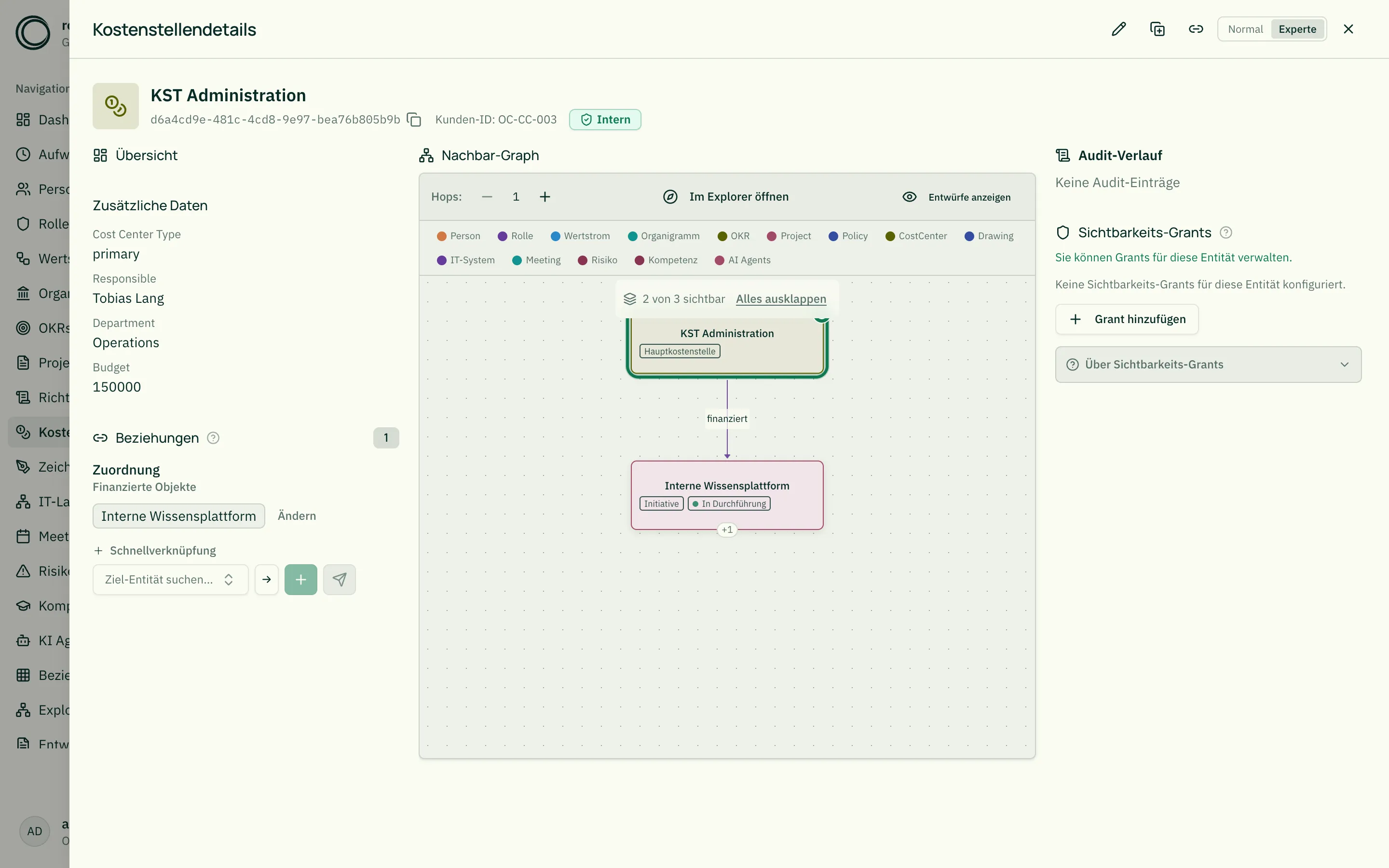This screenshot has height=868, width=1389.
Task: Open the OKRs target sidebar icon
Action: pos(23,328)
